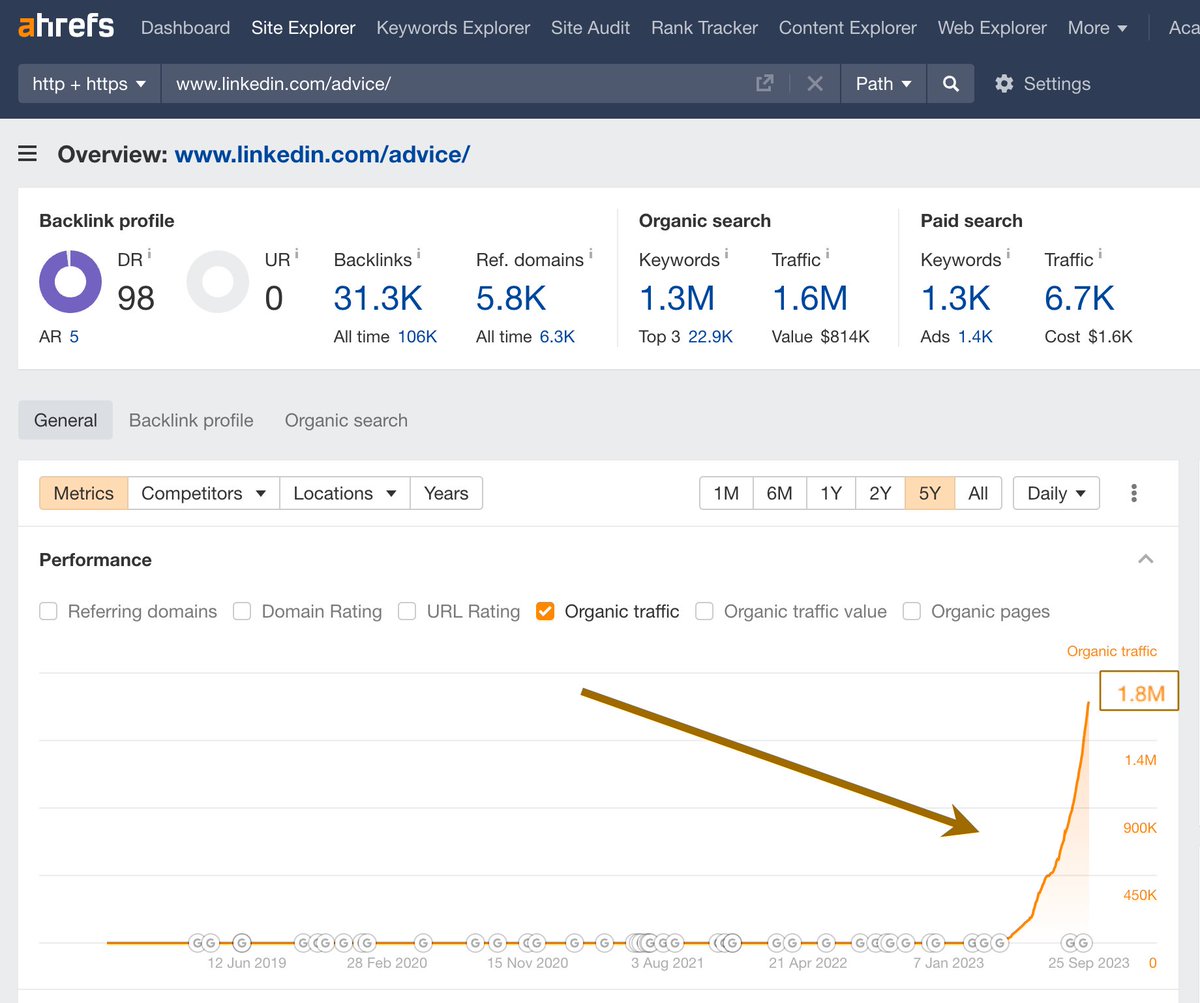Click Paid search Traffic info icon
Screen dimensions: 1200x1003
(x=1101, y=254)
